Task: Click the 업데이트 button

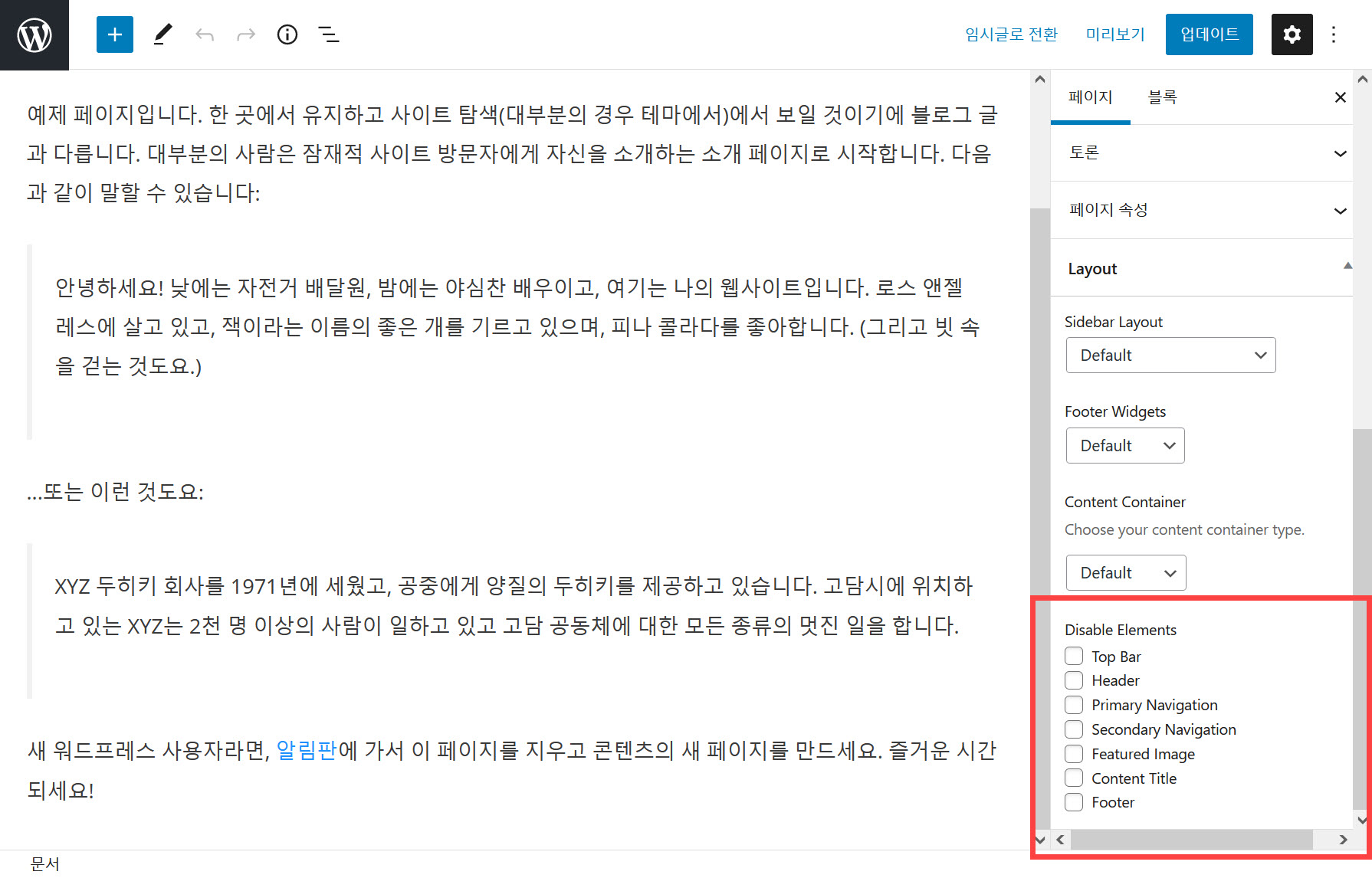Action: [1209, 34]
